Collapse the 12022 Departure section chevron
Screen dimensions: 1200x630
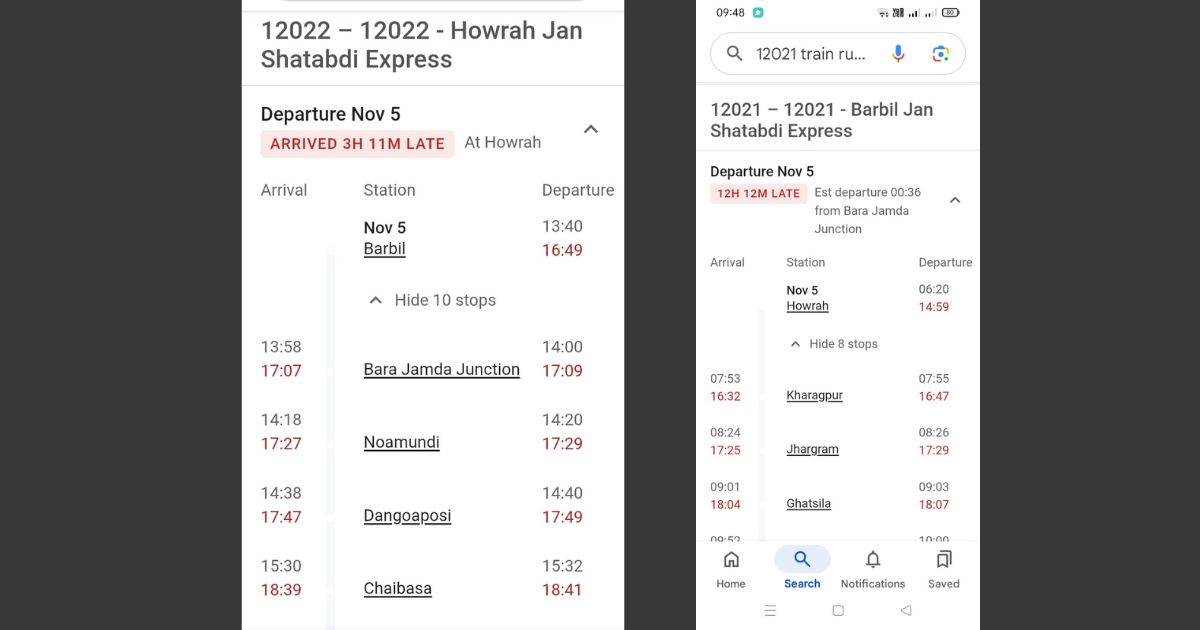[590, 129]
